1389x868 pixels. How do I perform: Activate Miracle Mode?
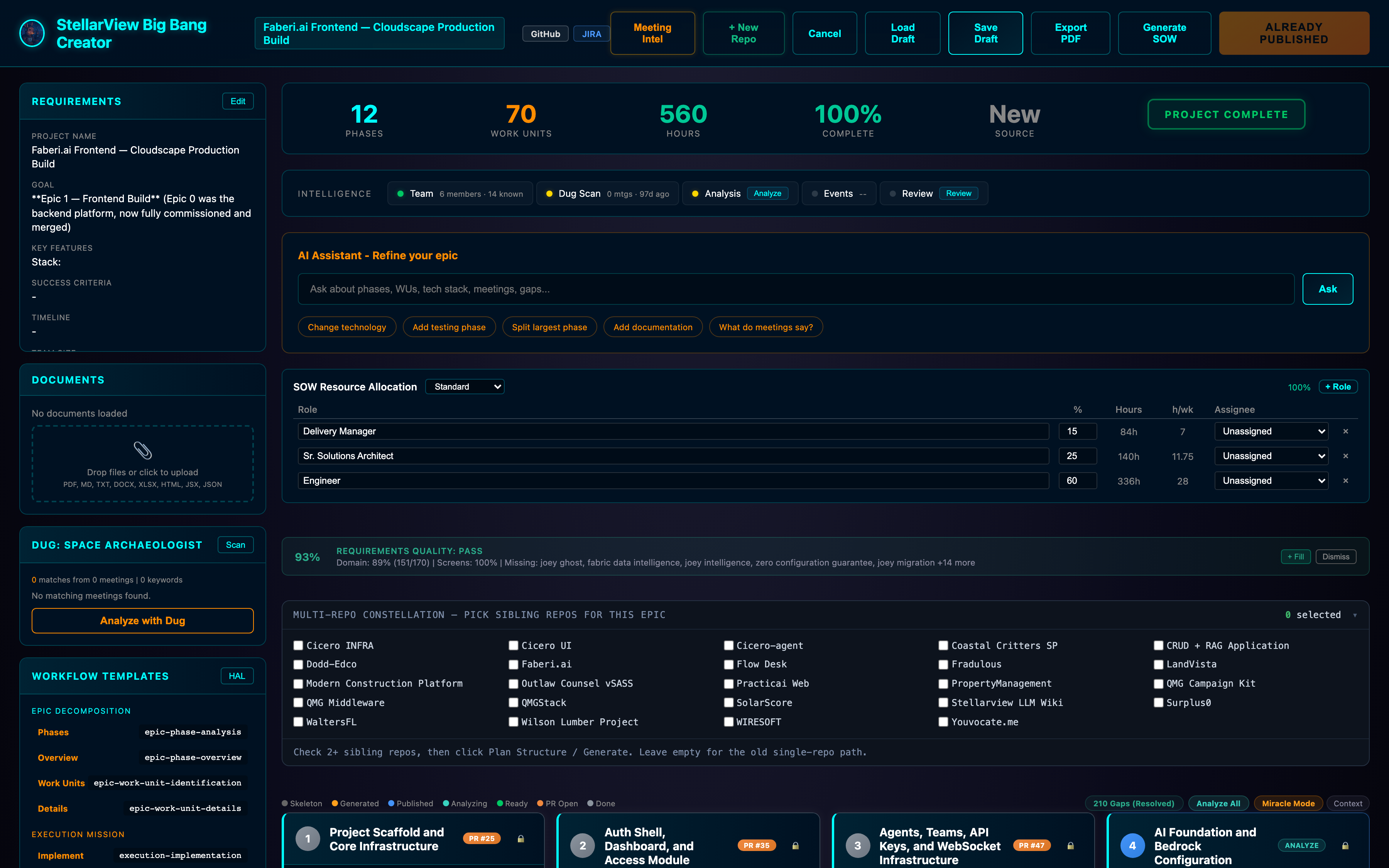[x=1288, y=804]
